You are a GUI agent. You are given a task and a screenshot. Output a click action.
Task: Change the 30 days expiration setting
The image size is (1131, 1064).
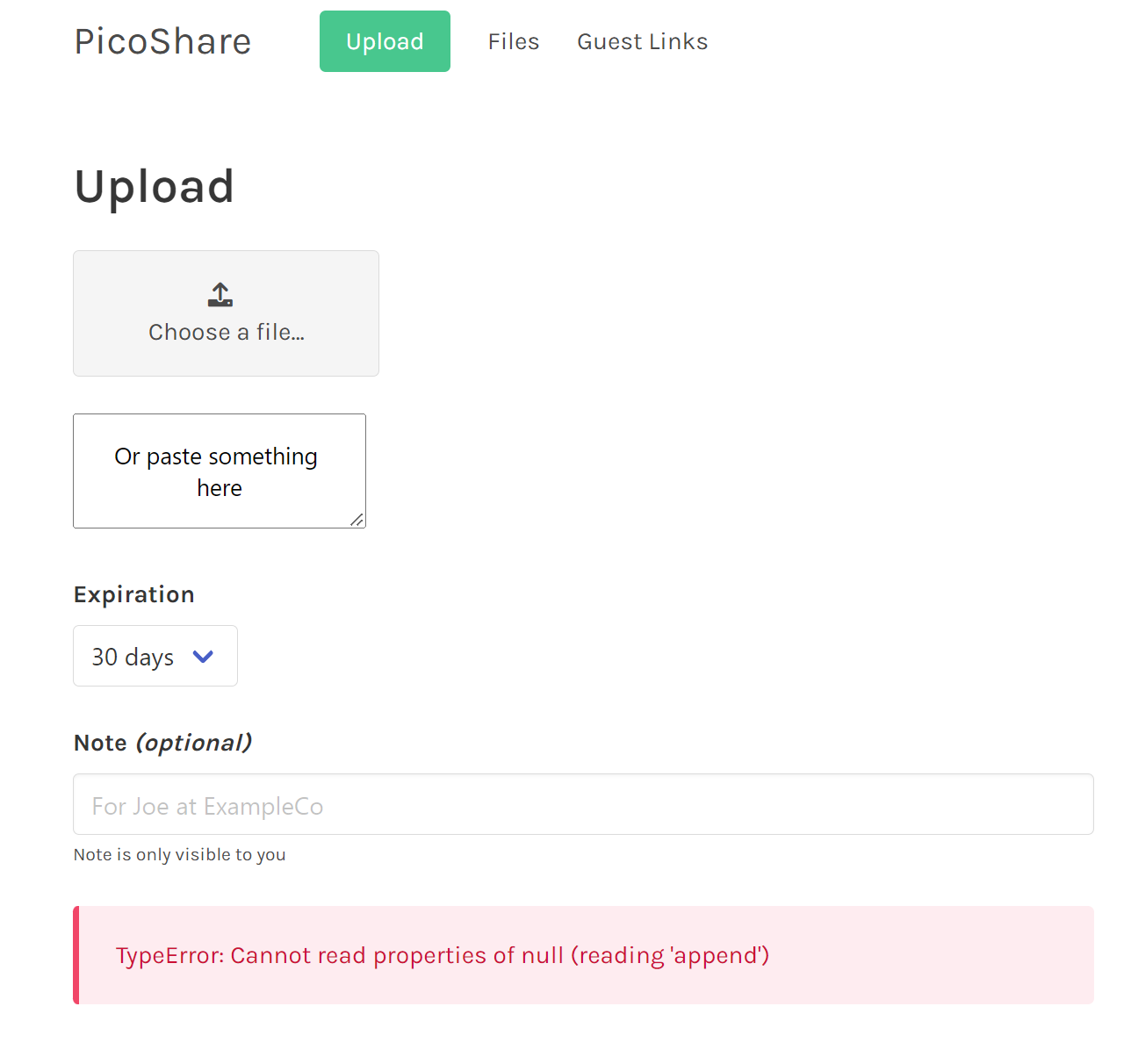155,656
